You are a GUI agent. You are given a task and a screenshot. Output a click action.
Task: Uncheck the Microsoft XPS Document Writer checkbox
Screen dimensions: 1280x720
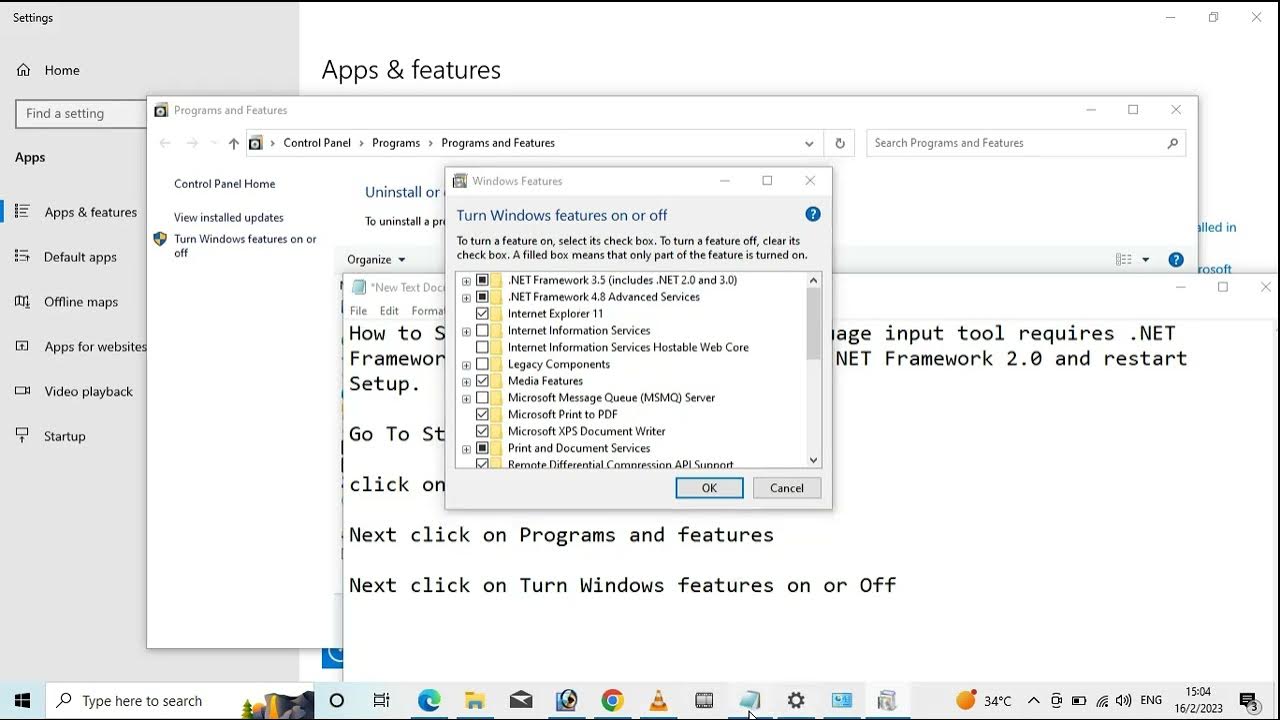point(482,431)
